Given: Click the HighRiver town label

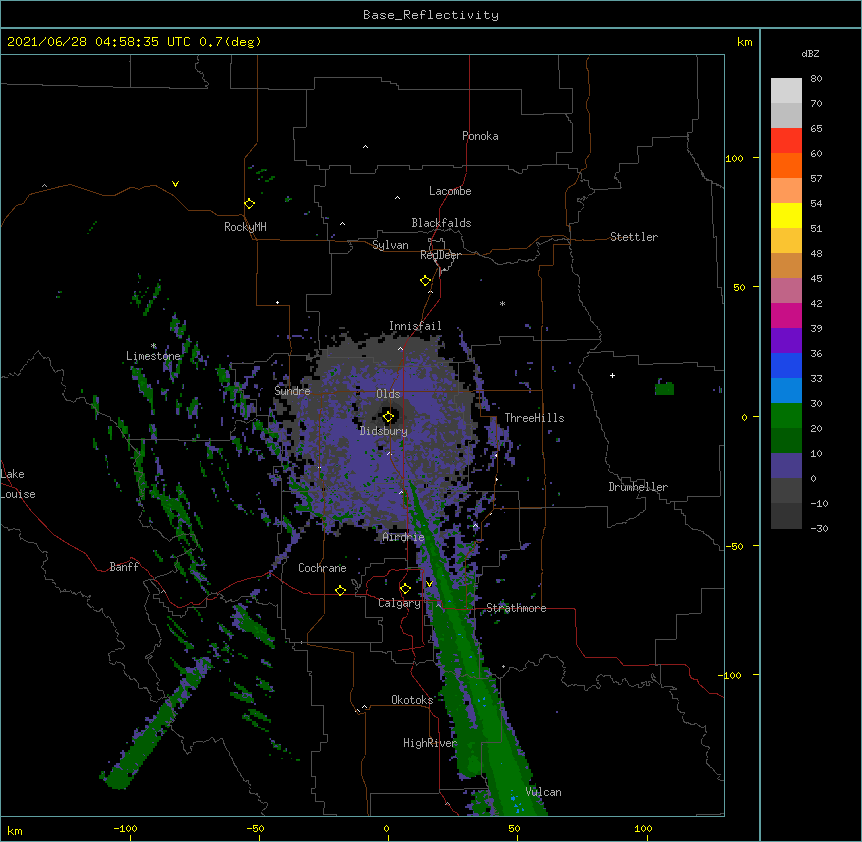Looking at the screenshot, I should tap(430, 743).
